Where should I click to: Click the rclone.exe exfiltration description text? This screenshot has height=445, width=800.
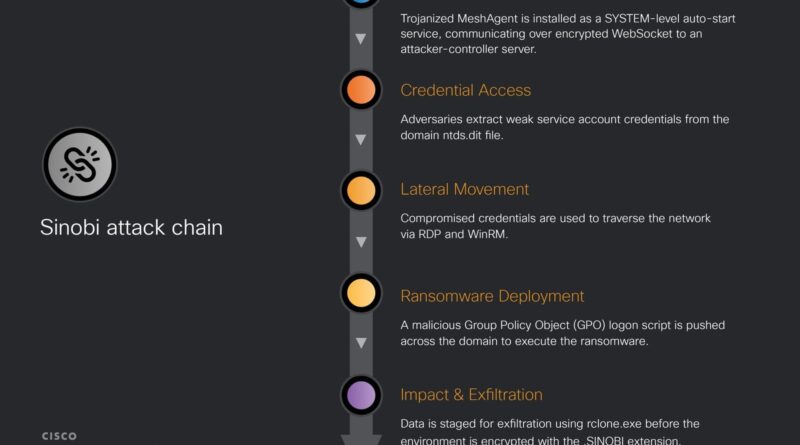coord(549,432)
